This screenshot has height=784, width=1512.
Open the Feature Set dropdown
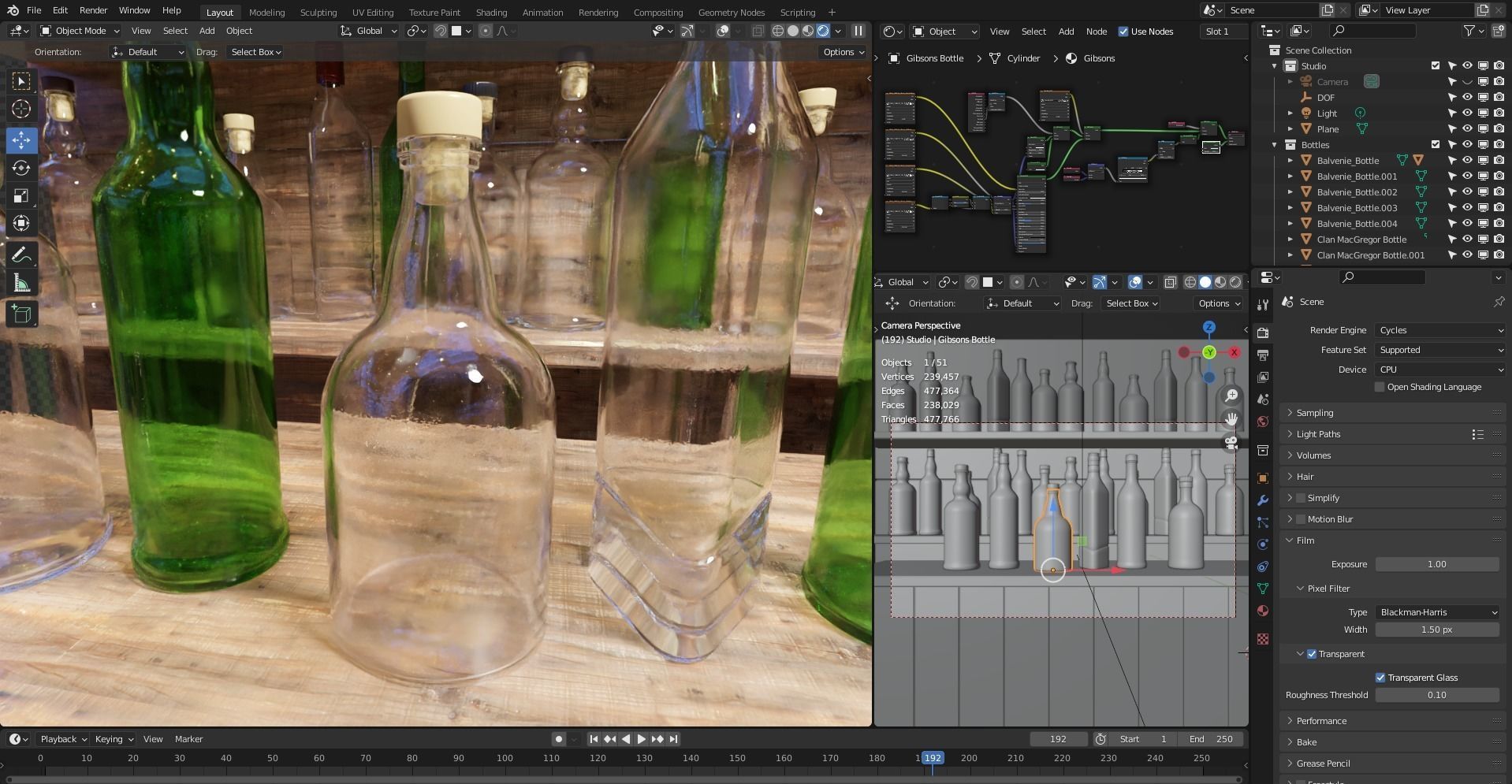(1440, 350)
